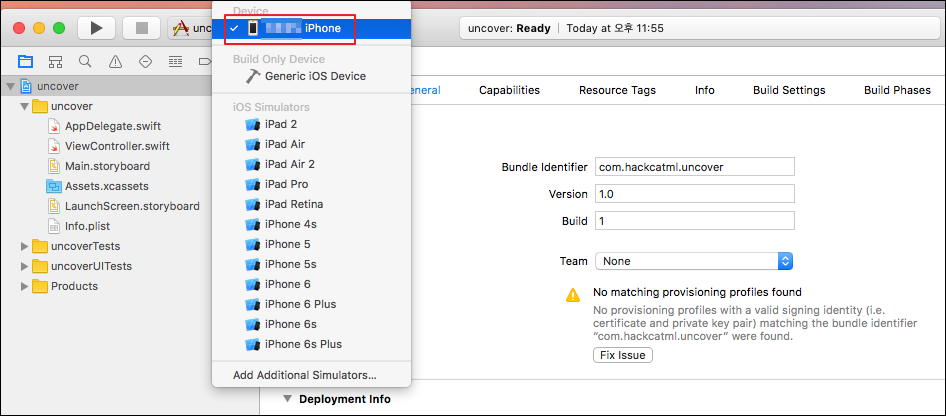Open the Symbol navigator icon
946x416 pixels.
click(56, 61)
